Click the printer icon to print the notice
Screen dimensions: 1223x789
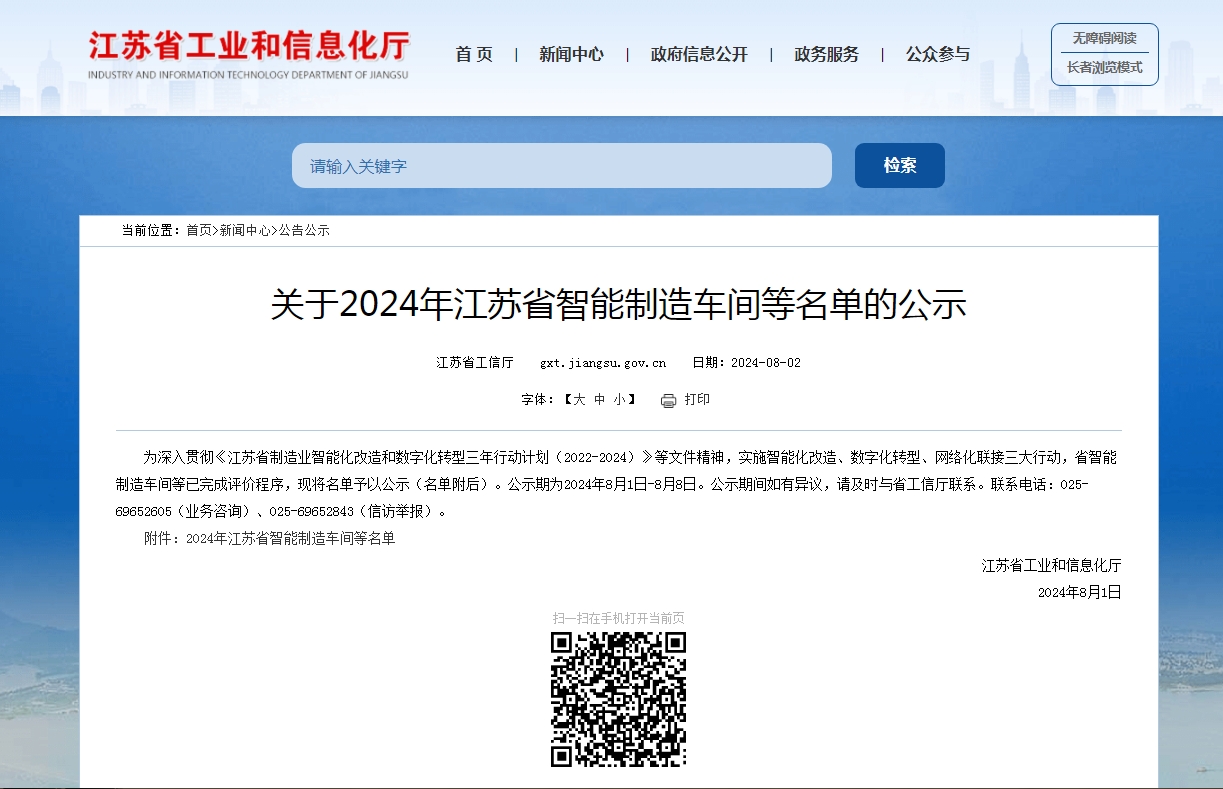[667, 399]
